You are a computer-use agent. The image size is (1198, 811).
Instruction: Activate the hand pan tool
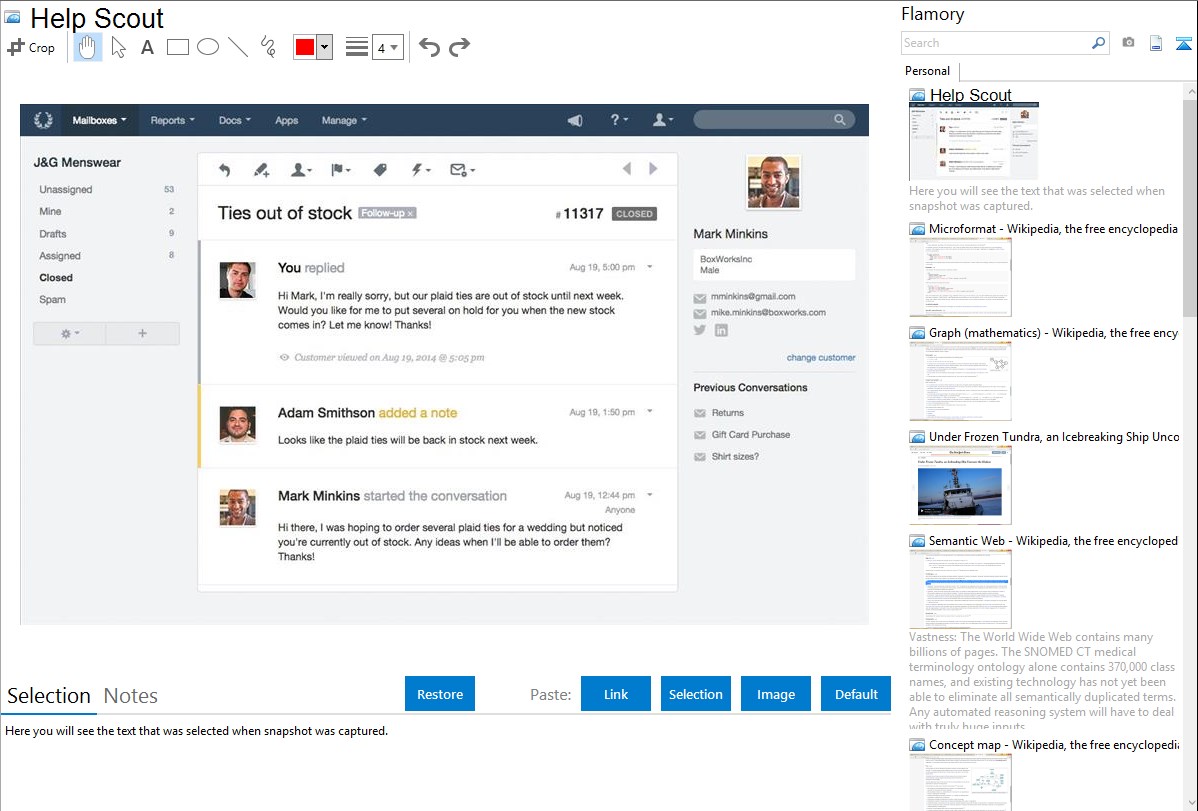(x=88, y=47)
